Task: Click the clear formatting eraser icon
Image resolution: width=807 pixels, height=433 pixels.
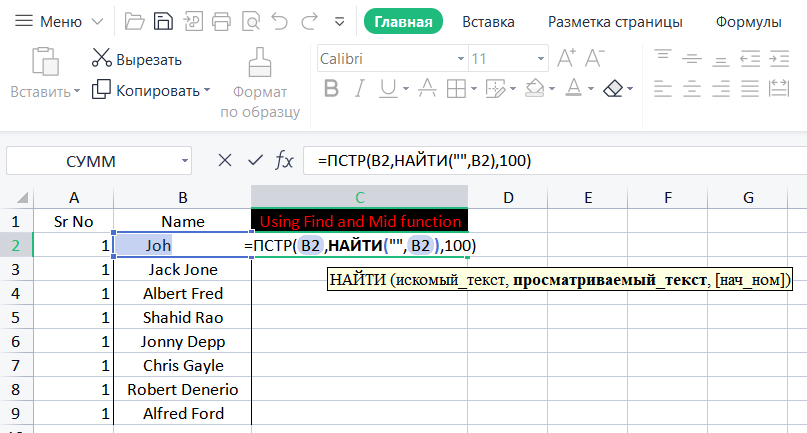Action: pos(613,89)
